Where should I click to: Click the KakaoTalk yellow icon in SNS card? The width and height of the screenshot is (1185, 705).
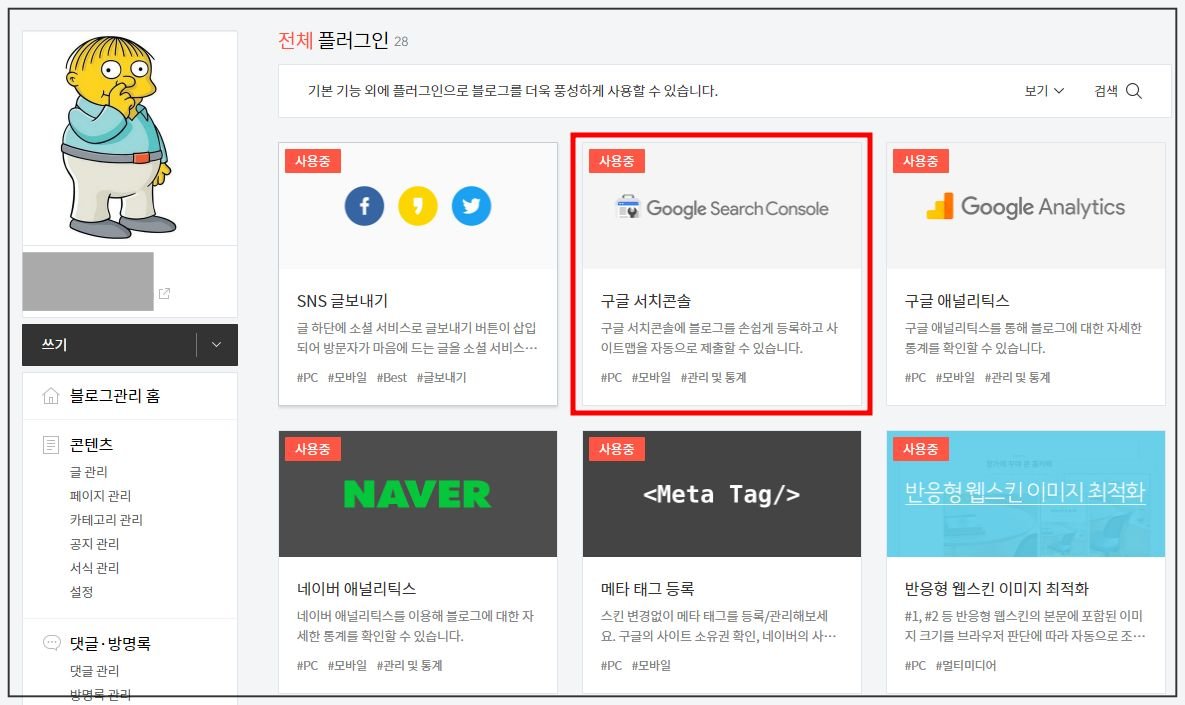click(418, 206)
